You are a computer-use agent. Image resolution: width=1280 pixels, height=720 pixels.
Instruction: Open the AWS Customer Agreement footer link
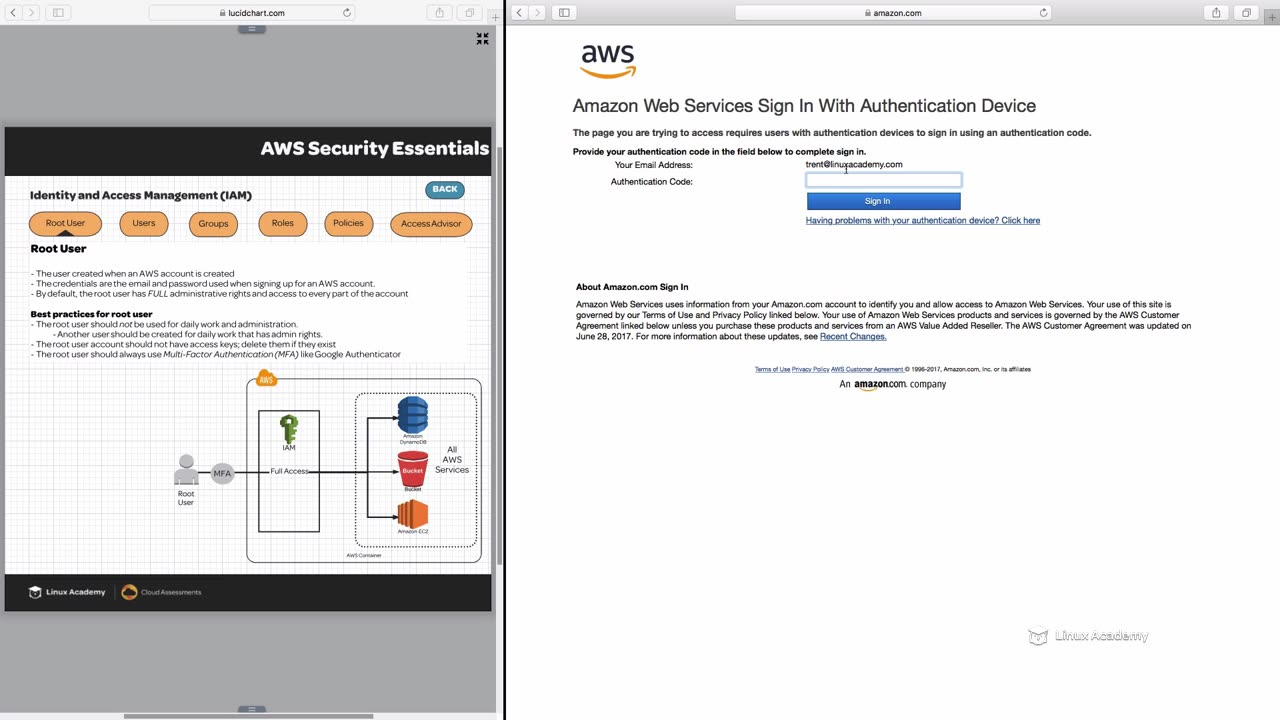(867, 369)
